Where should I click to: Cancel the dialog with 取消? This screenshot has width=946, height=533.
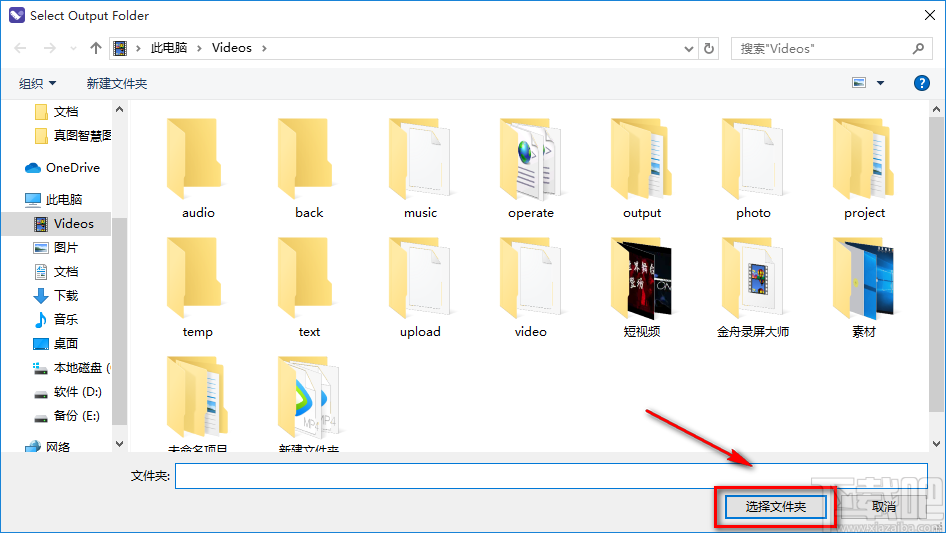pyautogui.click(x=884, y=506)
